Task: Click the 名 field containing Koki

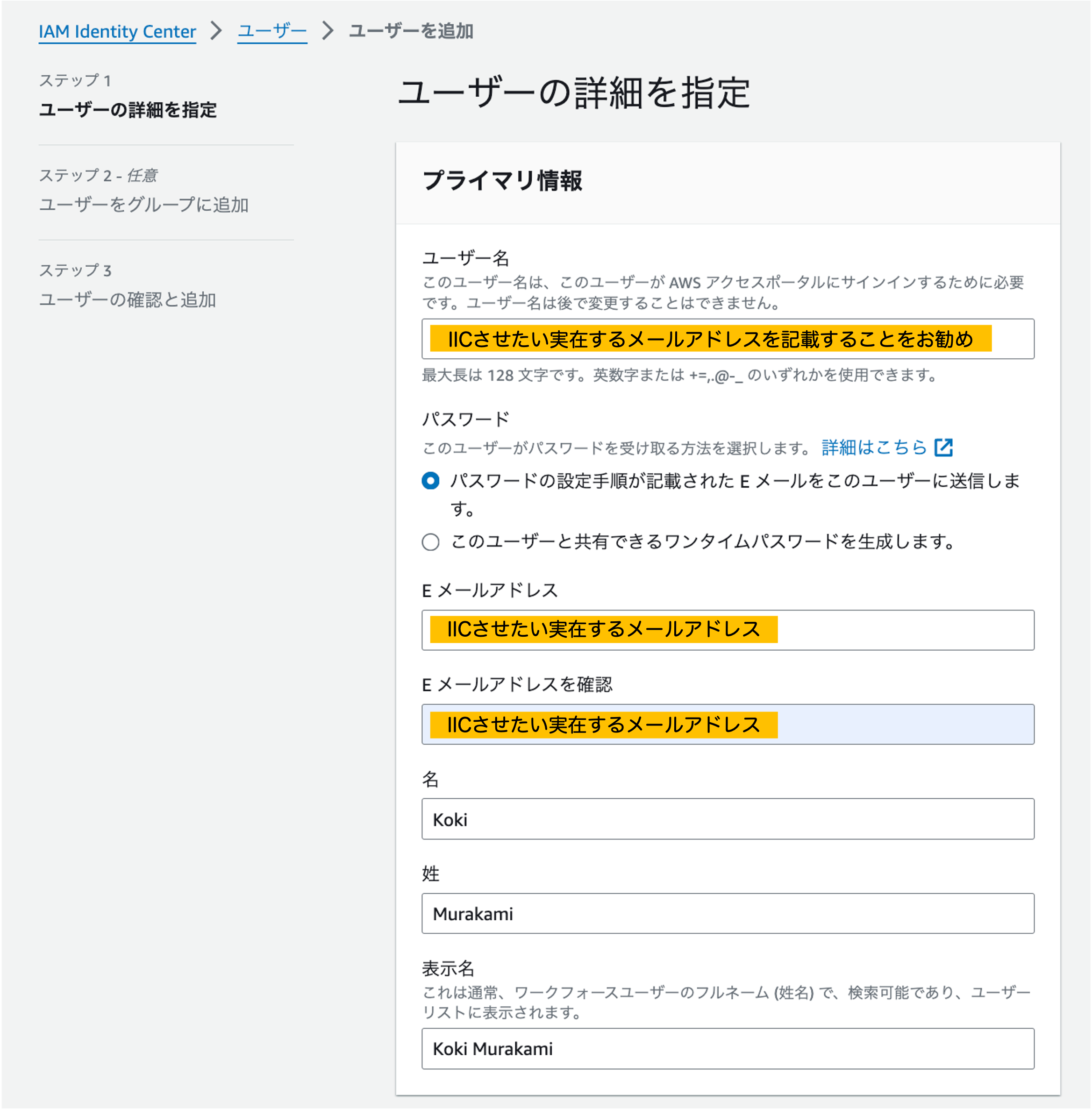Action: coord(727,819)
